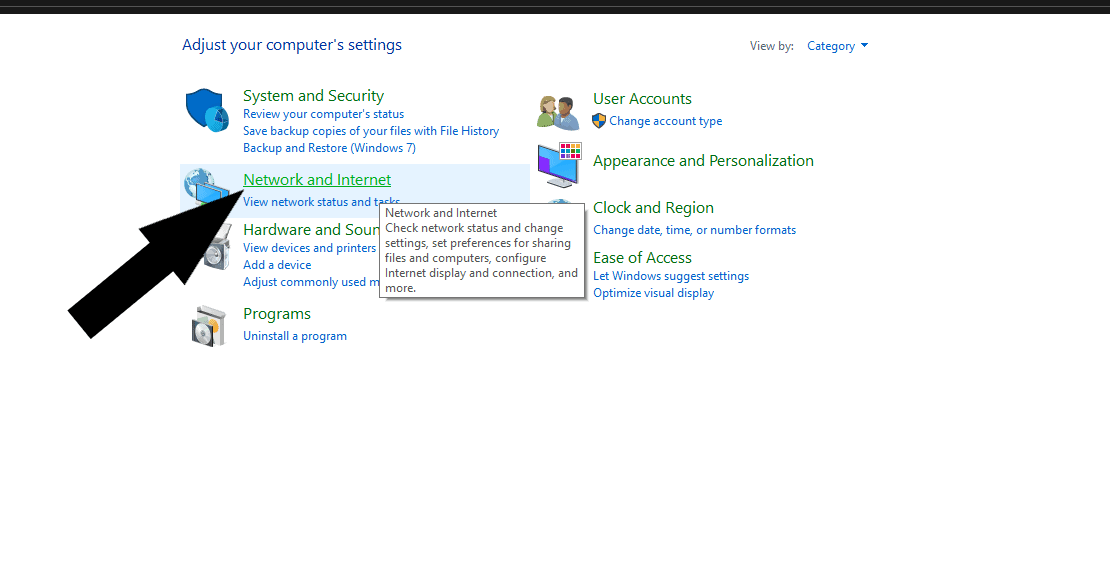1110x572 pixels.
Task: Open Network and Internet category
Action: 316,180
